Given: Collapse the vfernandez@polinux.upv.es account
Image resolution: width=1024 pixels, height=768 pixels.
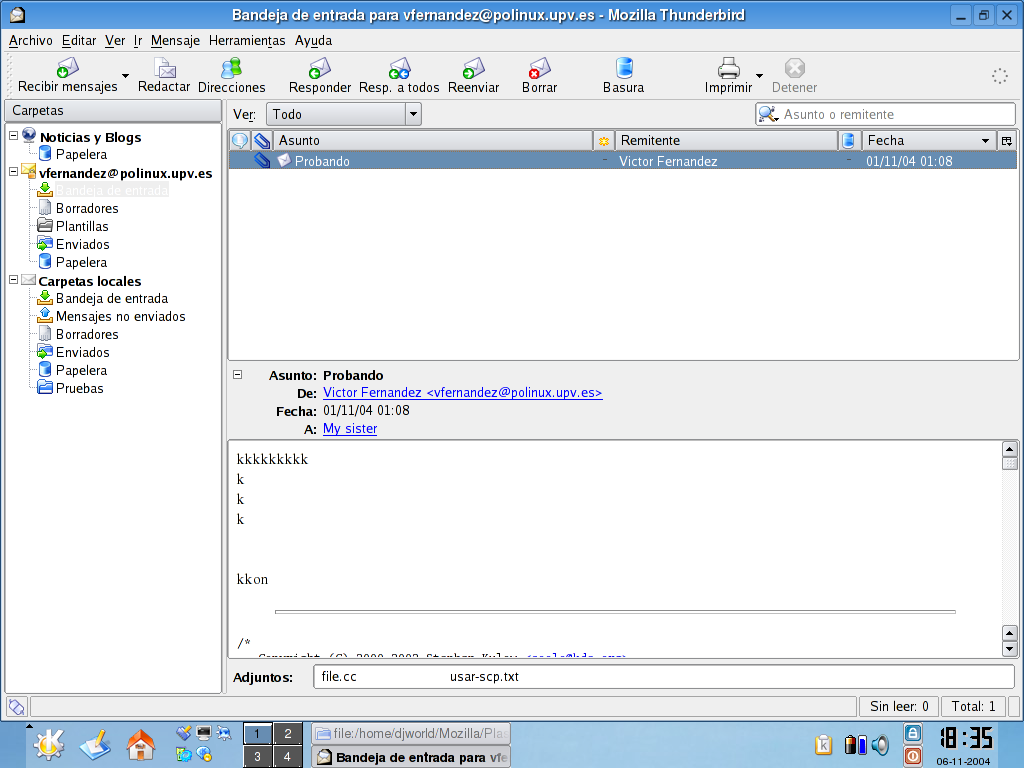Looking at the screenshot, I should [13, 172].
